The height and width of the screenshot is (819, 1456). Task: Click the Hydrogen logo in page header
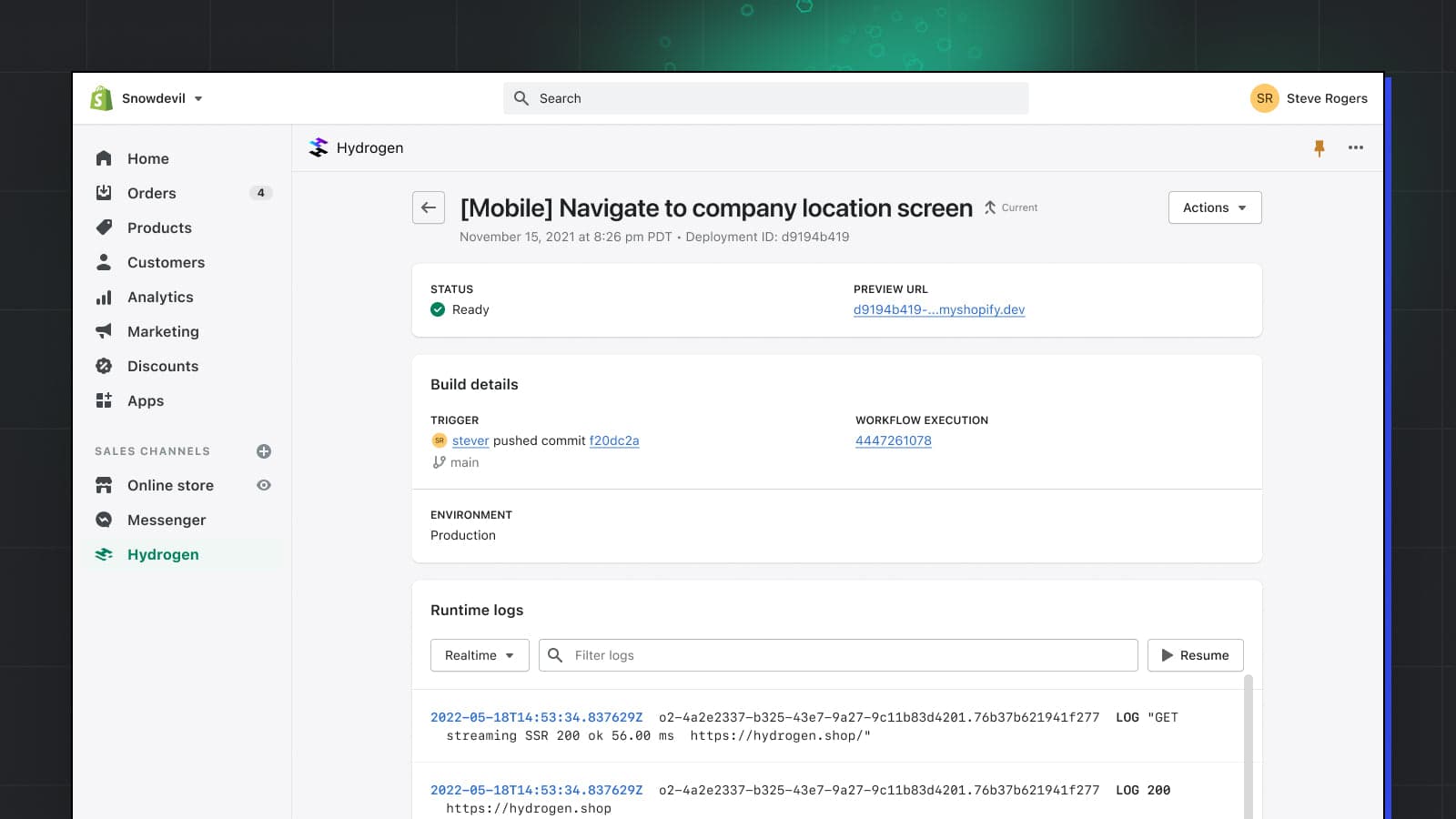(318, 147)
